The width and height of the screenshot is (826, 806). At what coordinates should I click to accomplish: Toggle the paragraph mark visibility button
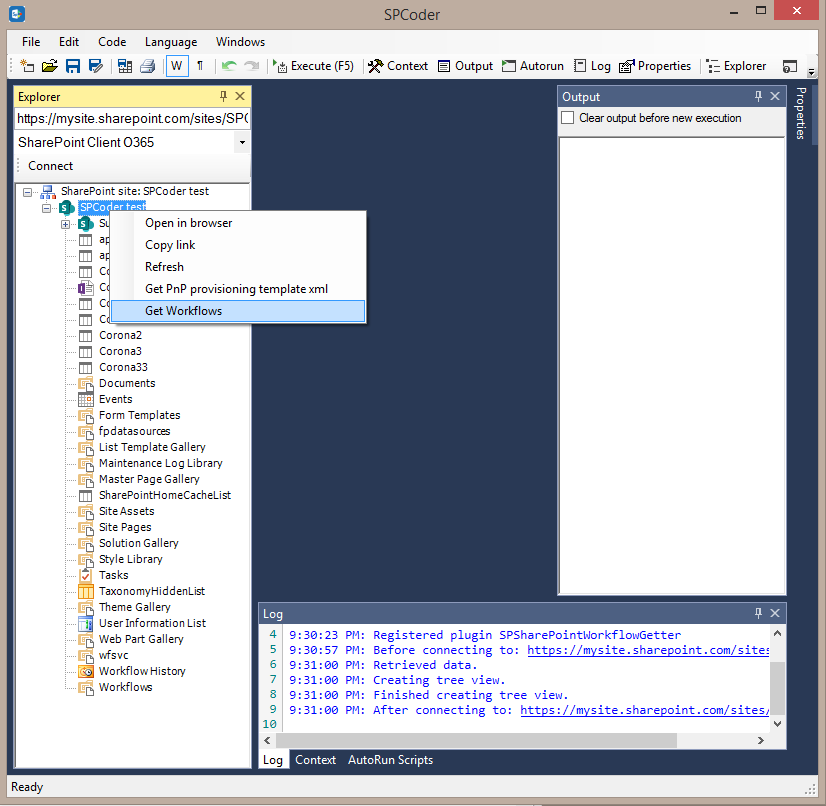point(198,66)
